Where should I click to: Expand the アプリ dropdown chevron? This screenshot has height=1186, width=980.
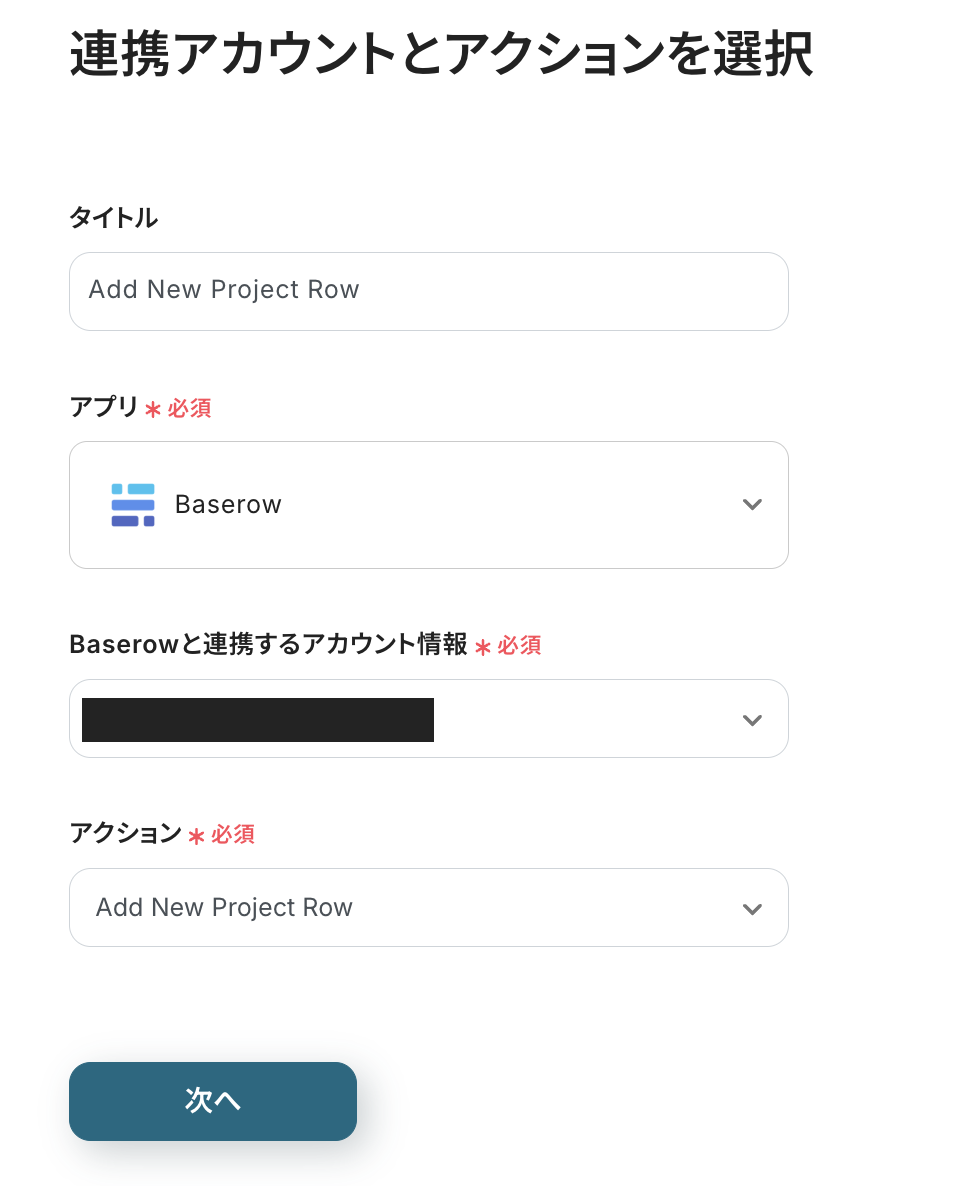tap(752, 505)
